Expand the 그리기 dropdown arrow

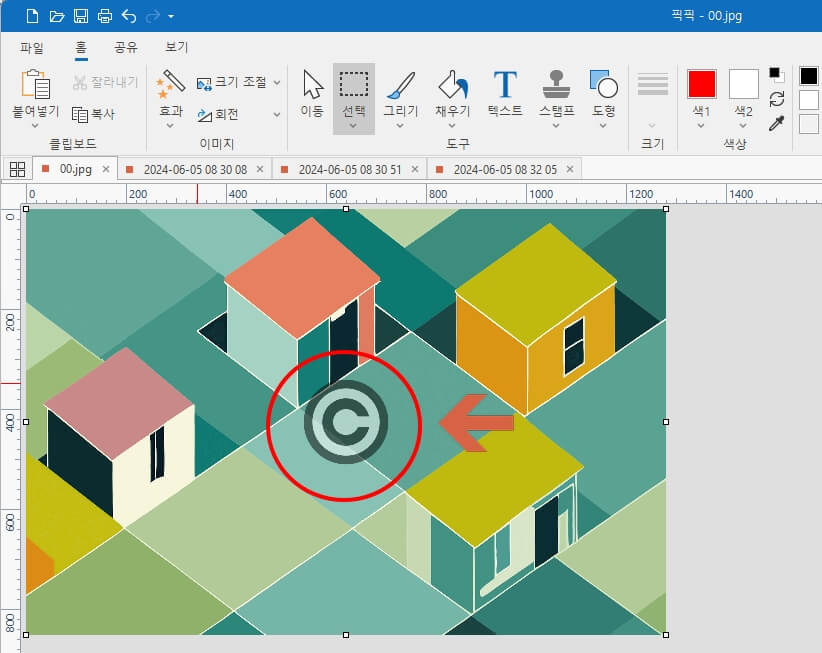(x=400, y=126)
